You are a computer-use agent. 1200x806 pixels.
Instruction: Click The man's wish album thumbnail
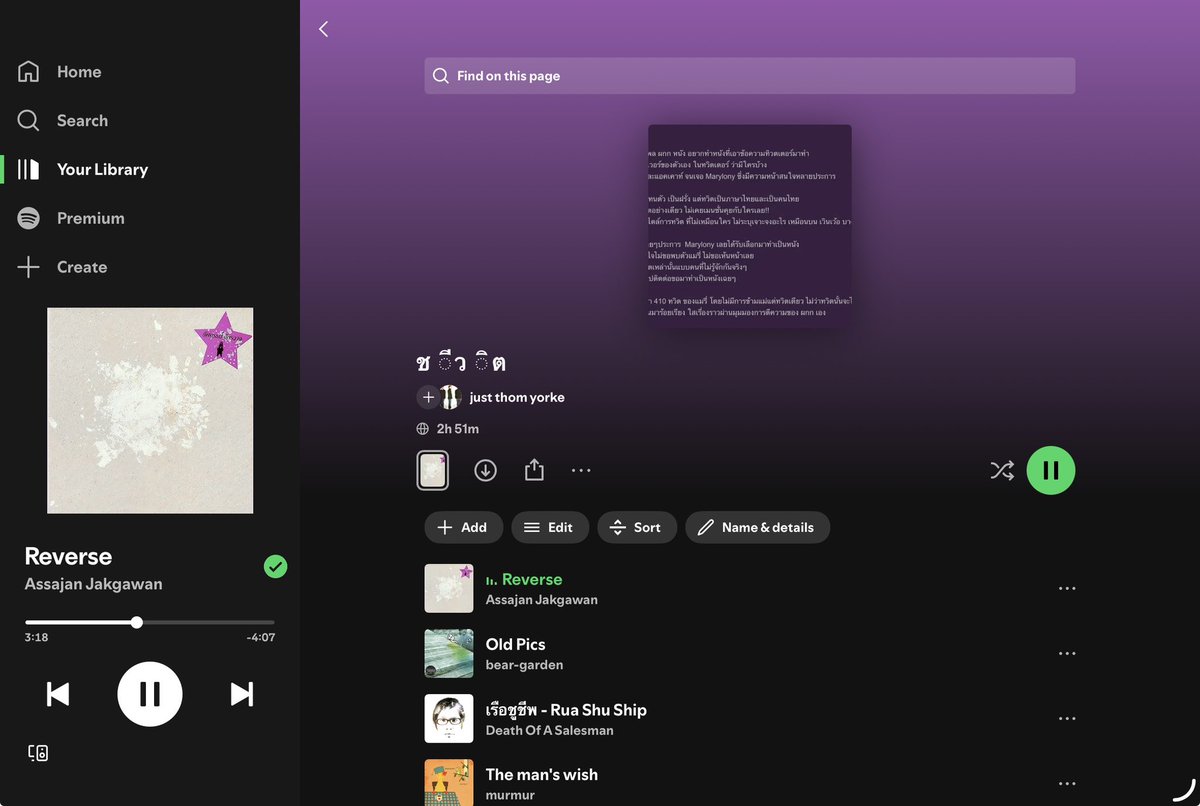(449, 782)
